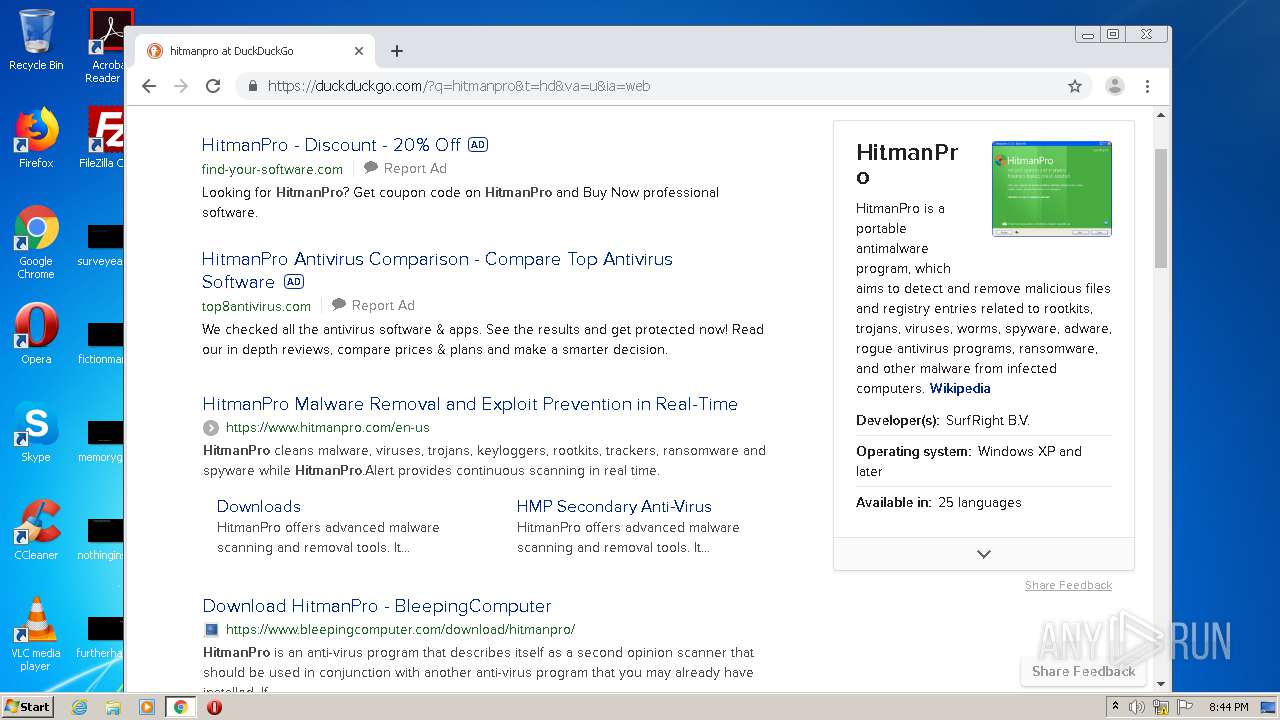Select the Firefox desktop icon
The width and height of the screenshot is (1280, 720).
click(x=36, y=138)
